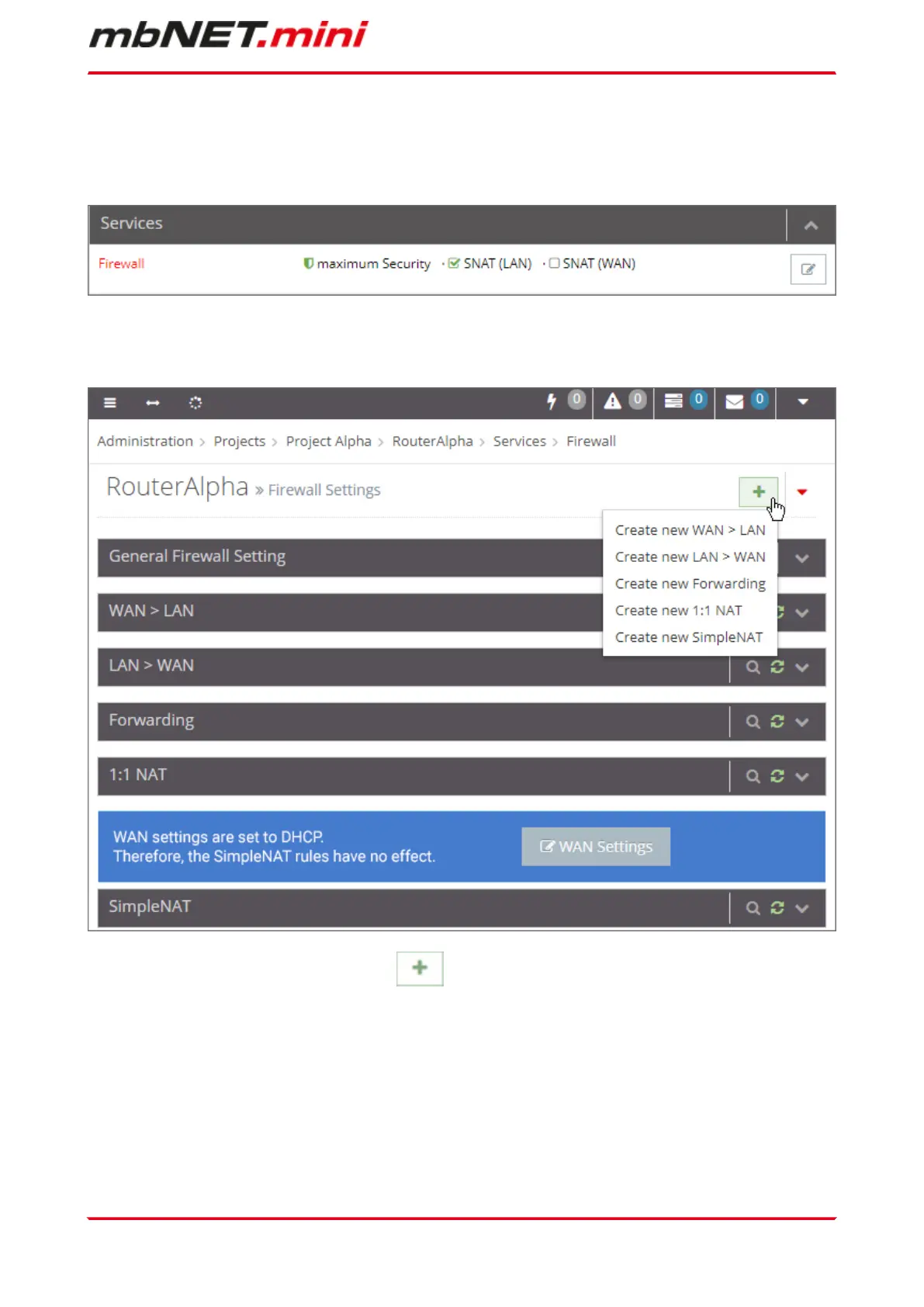Select Create new Forwarding
Image resolution: width=924 pixels, height=1307 pixels.
[690, 584]
